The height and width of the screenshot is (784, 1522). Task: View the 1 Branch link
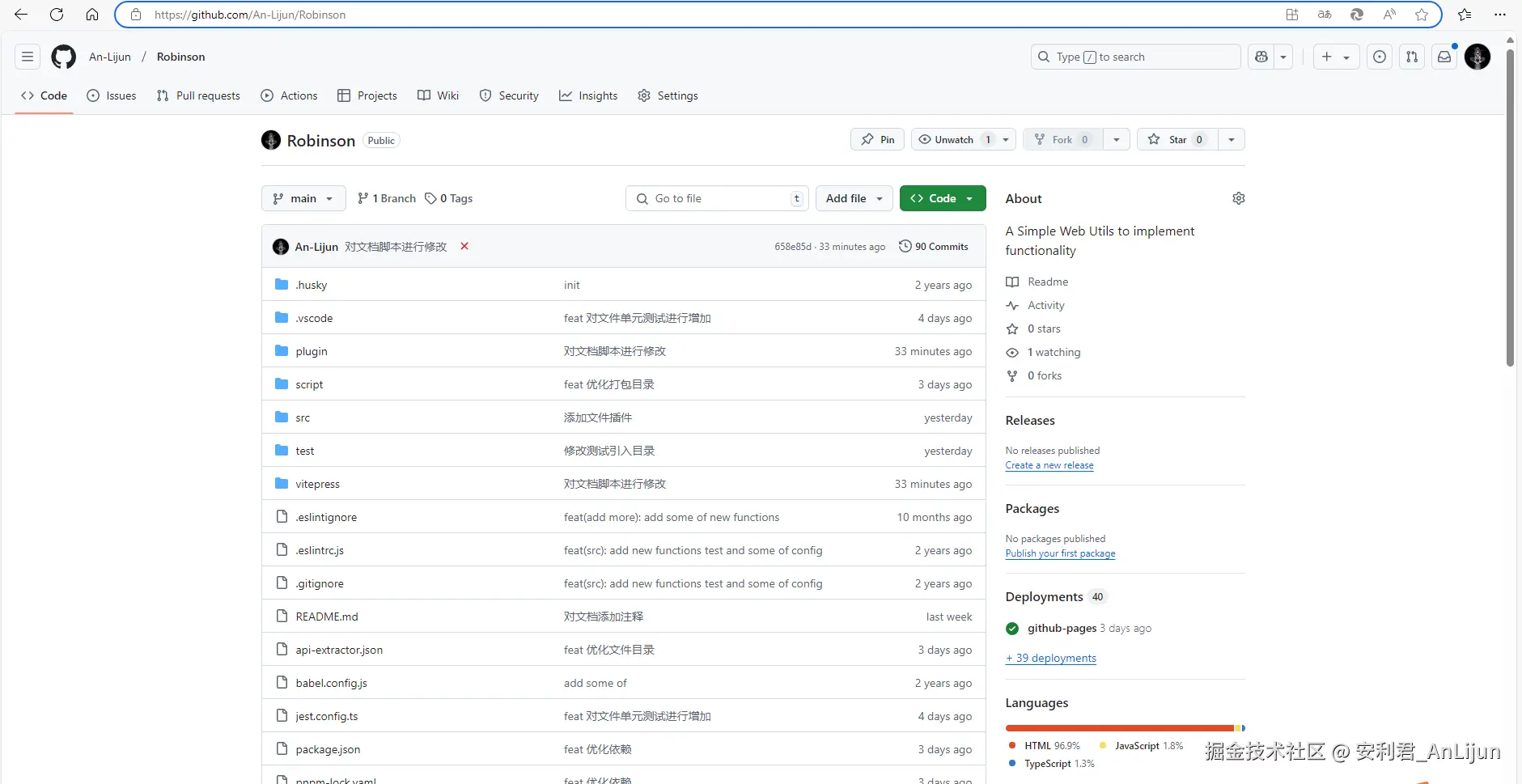pyautogui.click(x=386, y=198)
